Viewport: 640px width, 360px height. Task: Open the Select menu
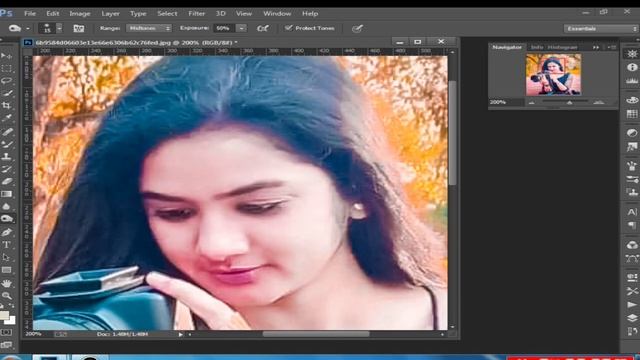167,13
